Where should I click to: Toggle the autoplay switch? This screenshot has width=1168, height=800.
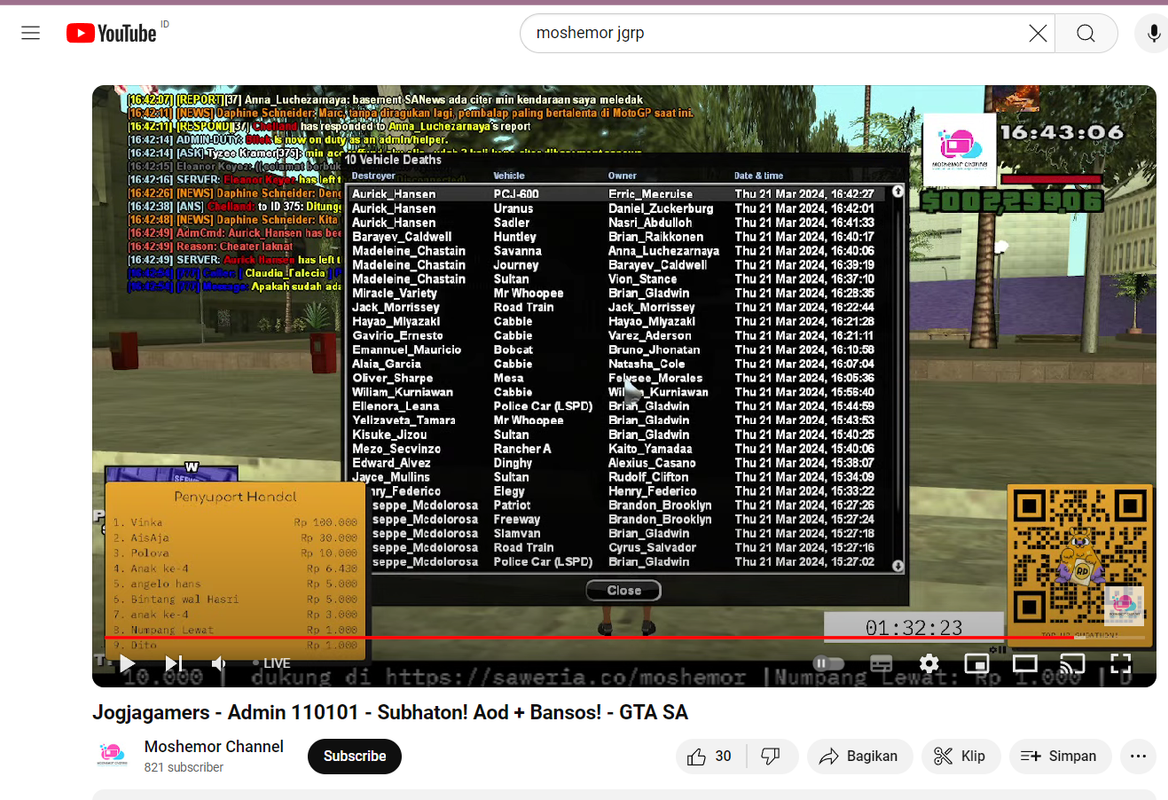(x=828, y=663)
